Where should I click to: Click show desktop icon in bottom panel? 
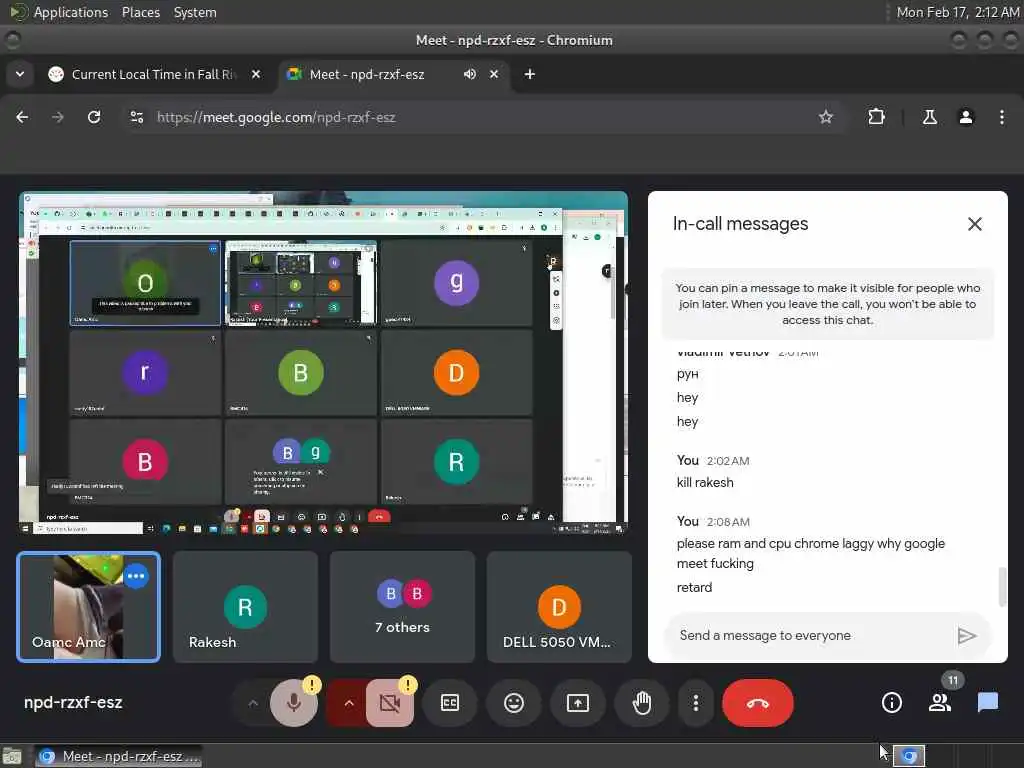point(11,756)
